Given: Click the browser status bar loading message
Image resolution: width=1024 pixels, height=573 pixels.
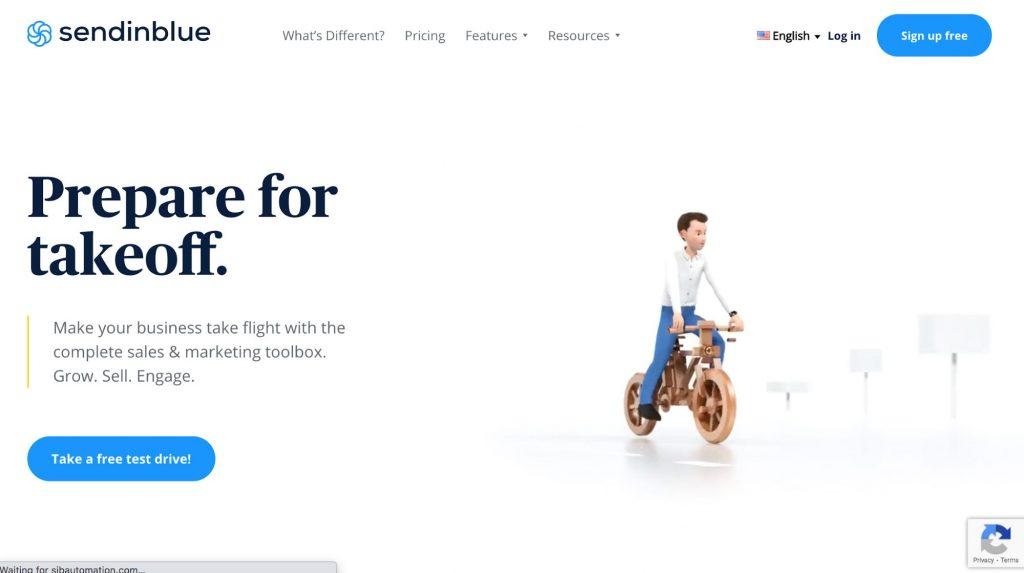Looking at the screenshot, I should point(72,568).
